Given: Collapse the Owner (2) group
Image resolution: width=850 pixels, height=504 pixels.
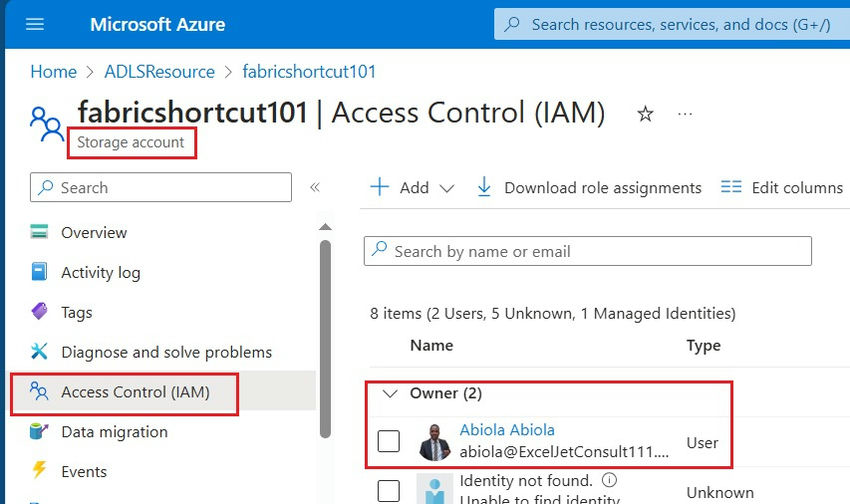Looking at the screenshot, I should 390,393.
